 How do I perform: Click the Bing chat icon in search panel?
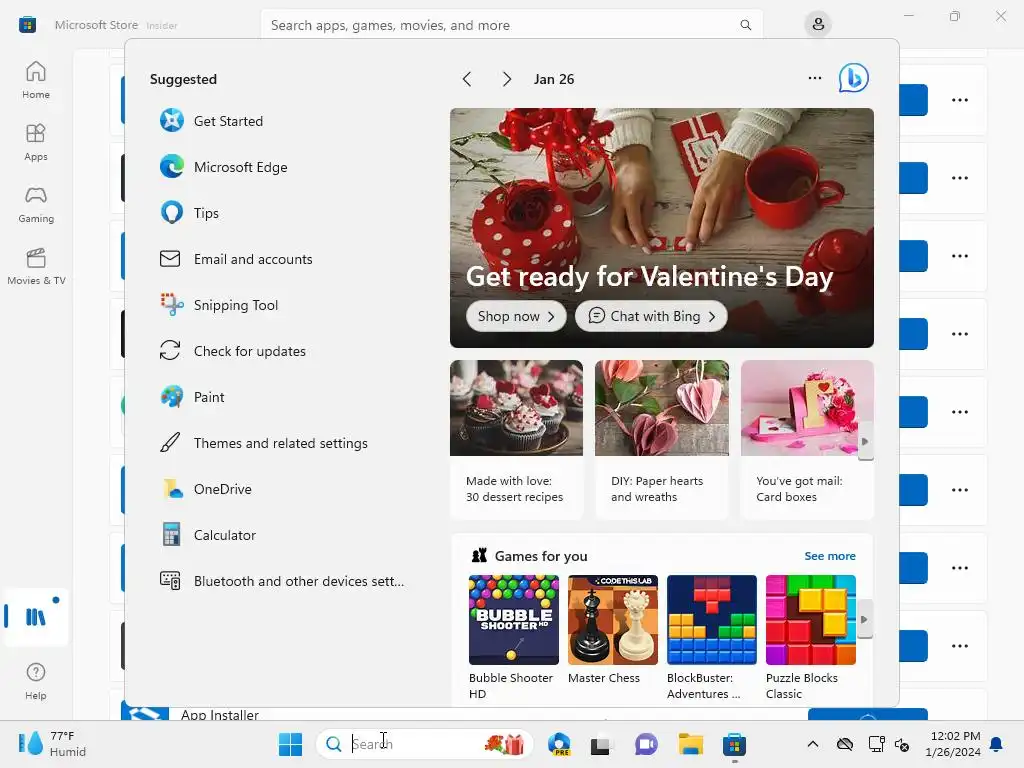[x=854, y=78]
